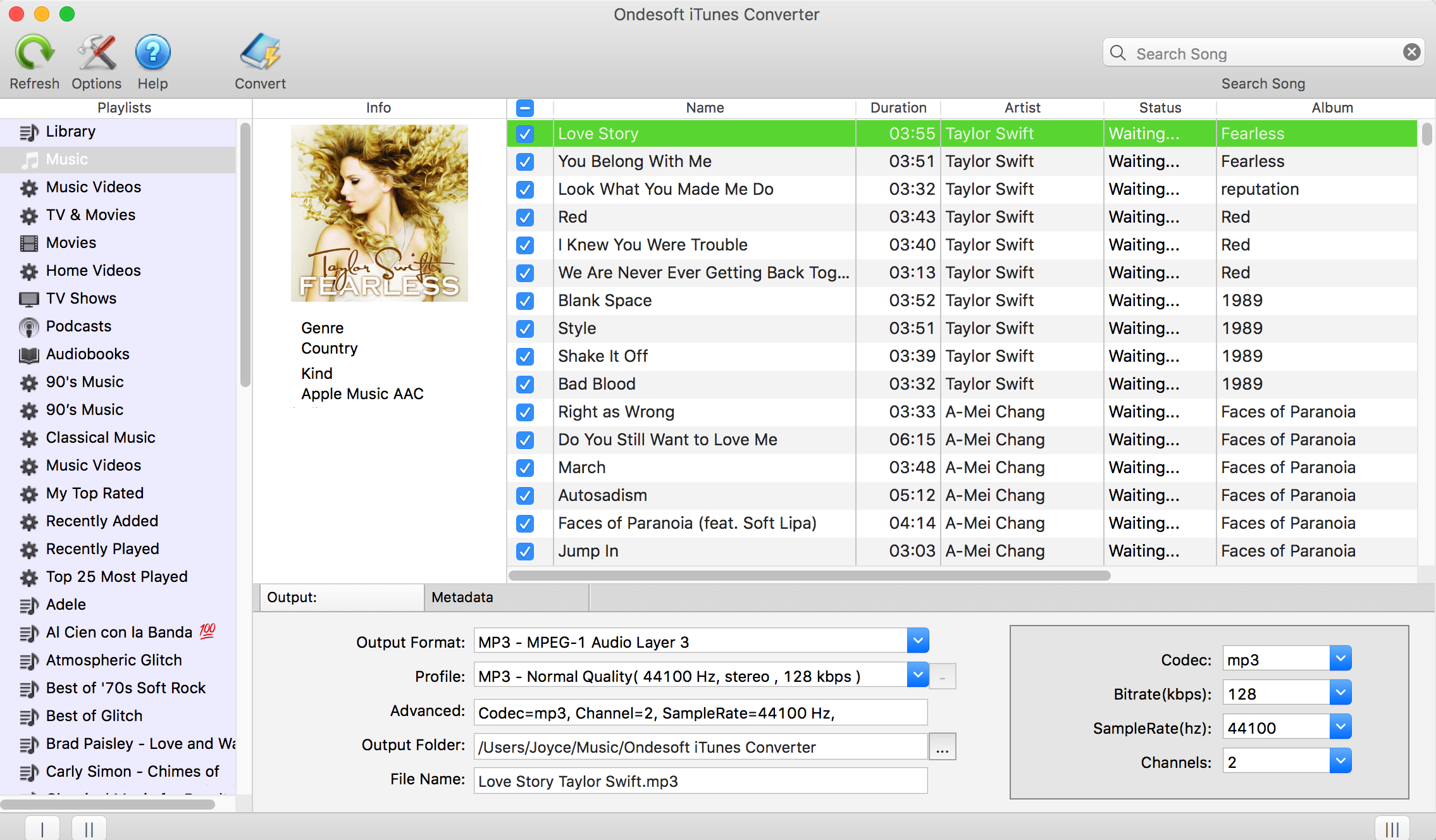Disable the checkbox for Bad Blood

(525, 384)
